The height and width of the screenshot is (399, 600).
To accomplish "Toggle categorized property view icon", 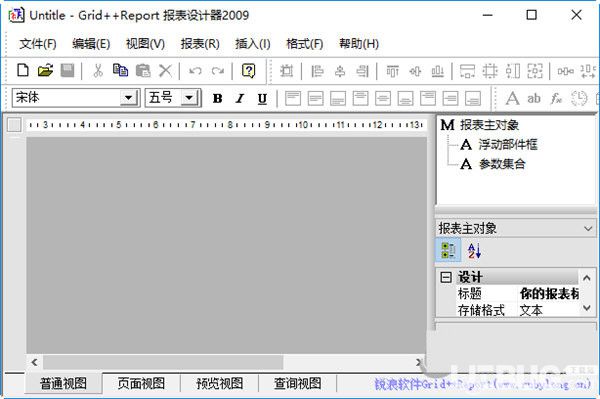I will point(448,251).
